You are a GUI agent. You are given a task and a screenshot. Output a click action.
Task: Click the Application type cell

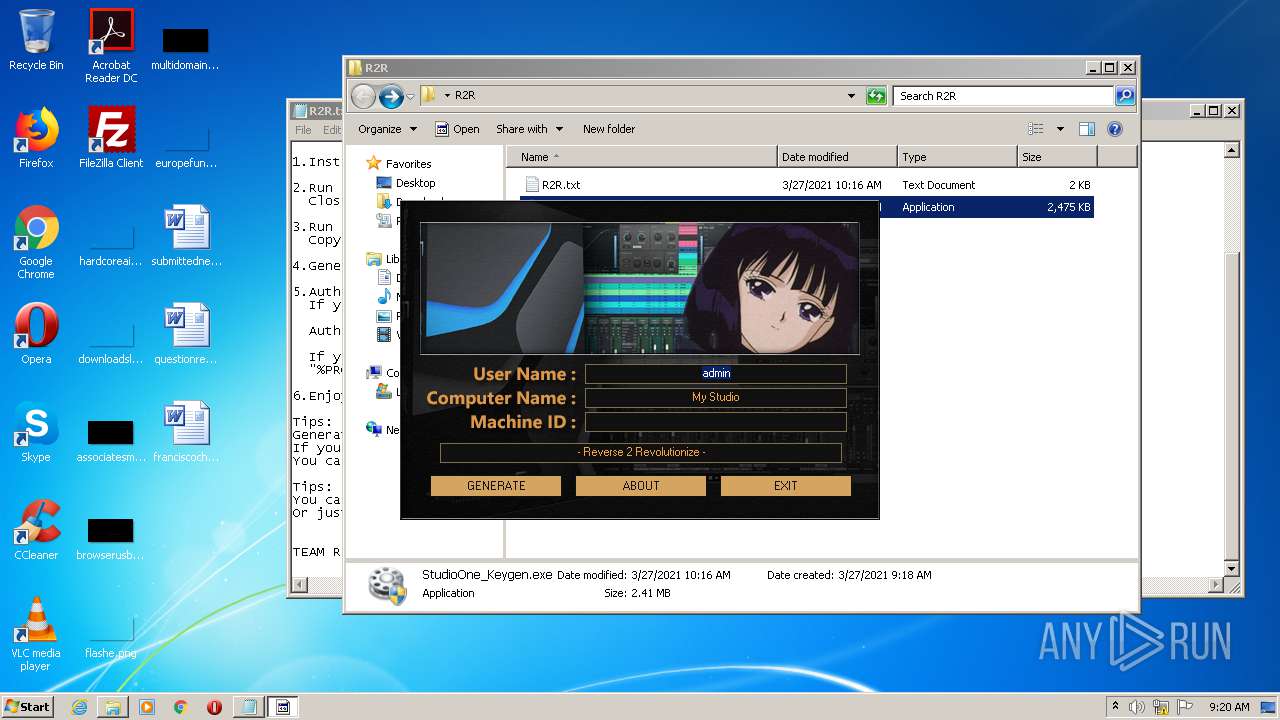tap(928, 207)
